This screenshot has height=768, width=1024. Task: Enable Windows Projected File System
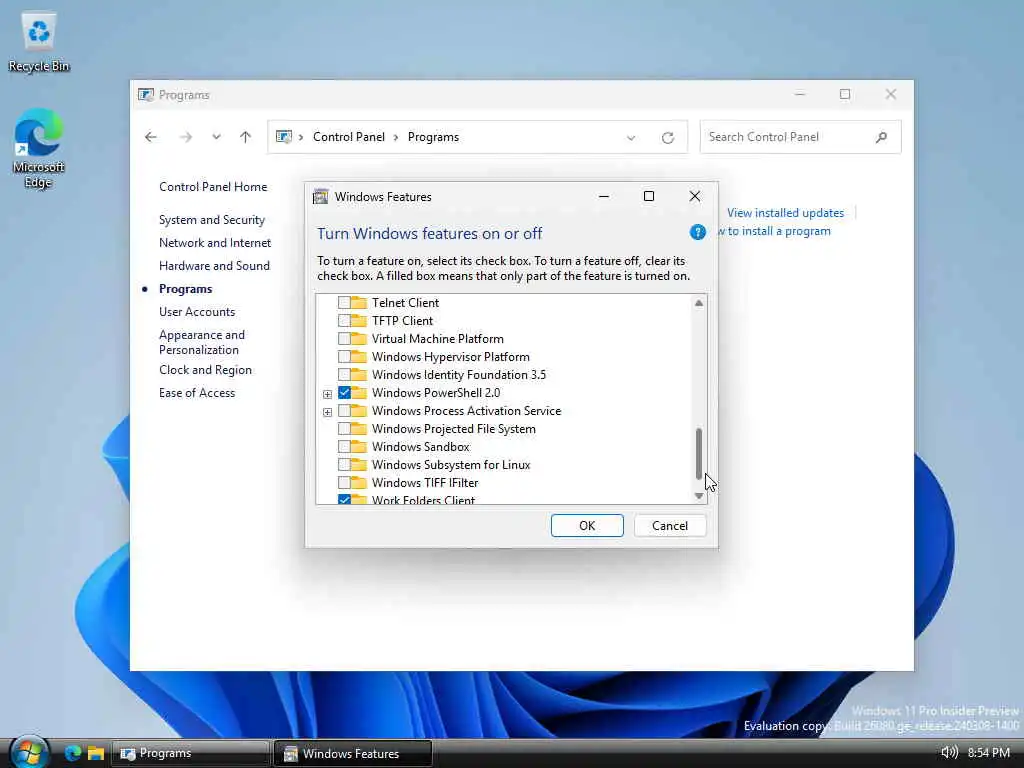[x=344, y=428]
